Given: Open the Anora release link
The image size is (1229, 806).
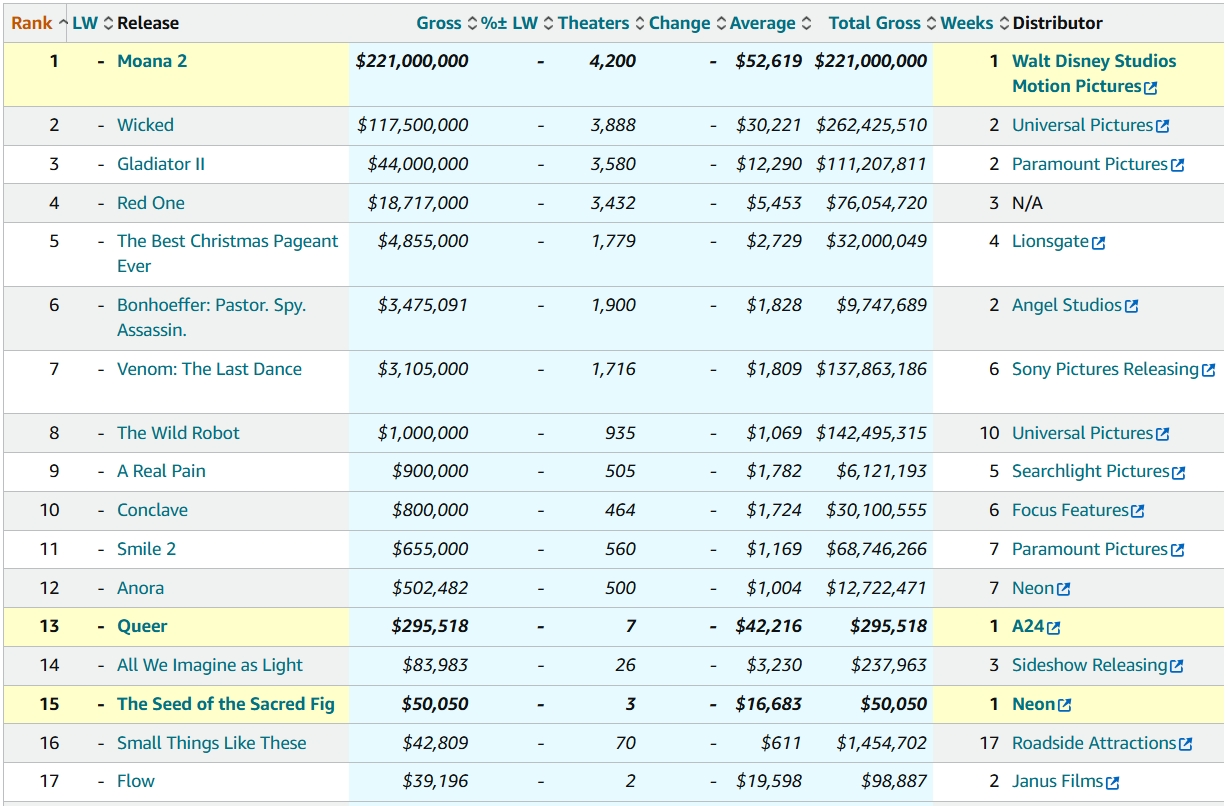Looking at the screenshot, I should (x=140, y=588).
